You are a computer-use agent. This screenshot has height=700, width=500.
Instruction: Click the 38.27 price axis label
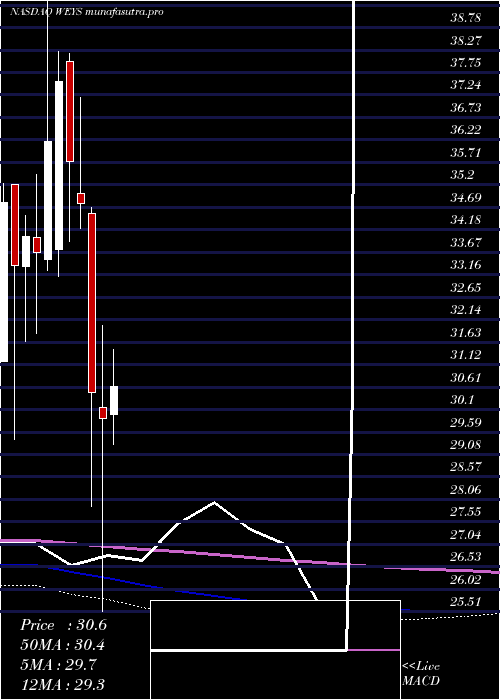[x=466, y=41]
